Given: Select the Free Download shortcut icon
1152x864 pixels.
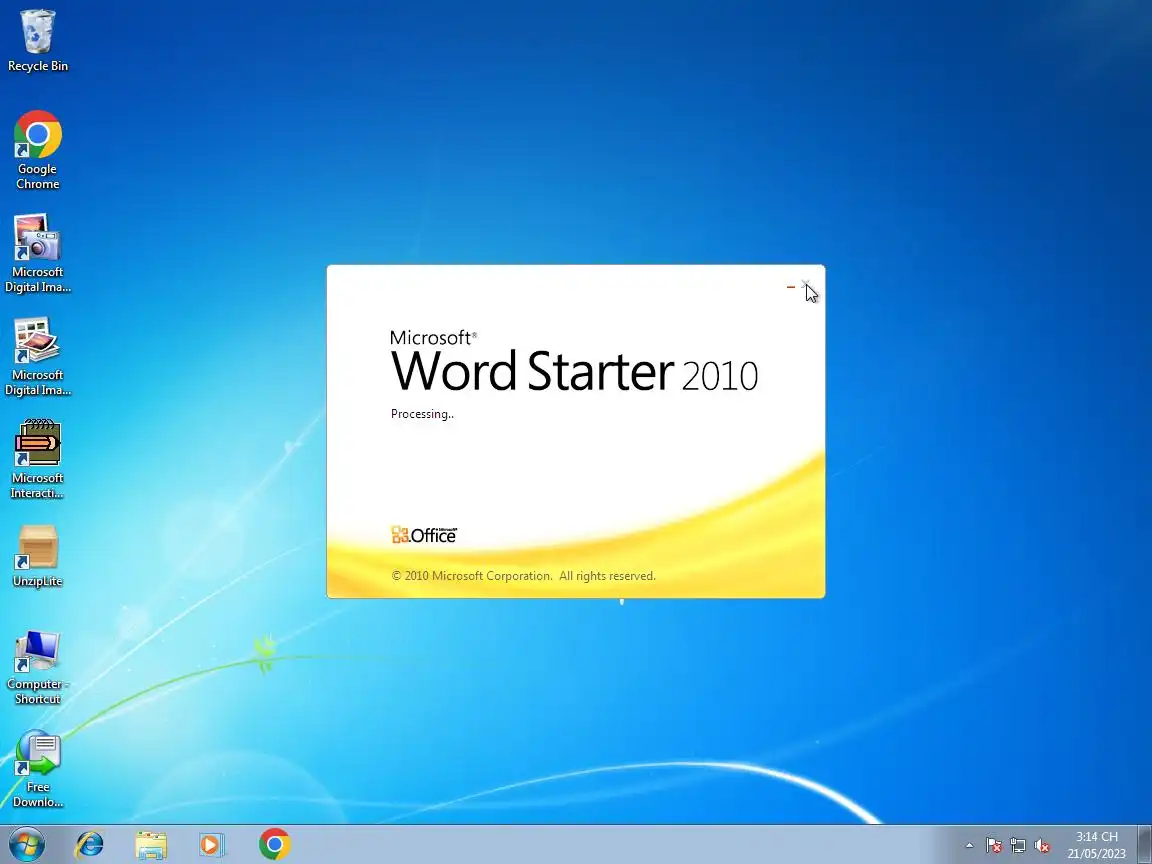Looking at the screenshot, I should pyautogui.click(x=37, y=768).
